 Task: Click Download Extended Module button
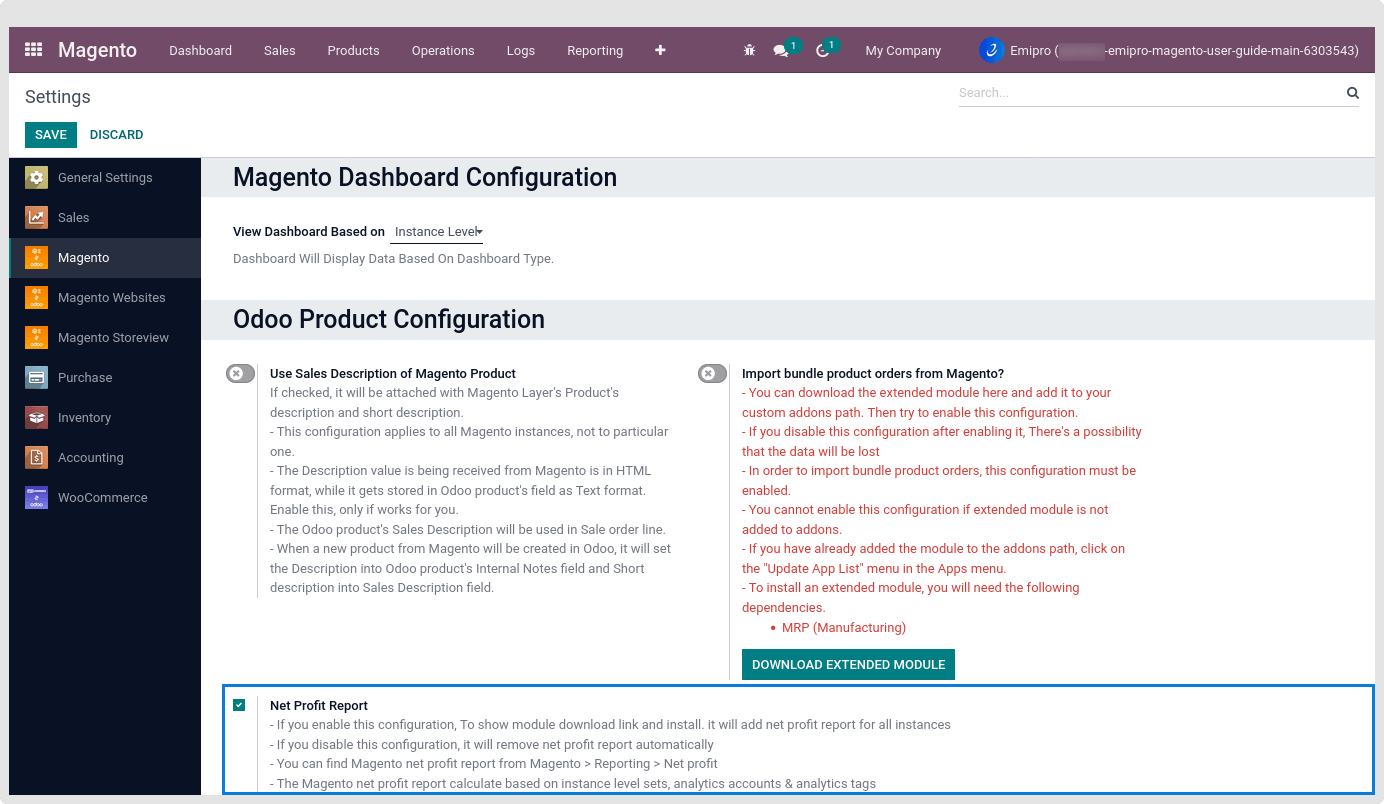coord(848,665)
